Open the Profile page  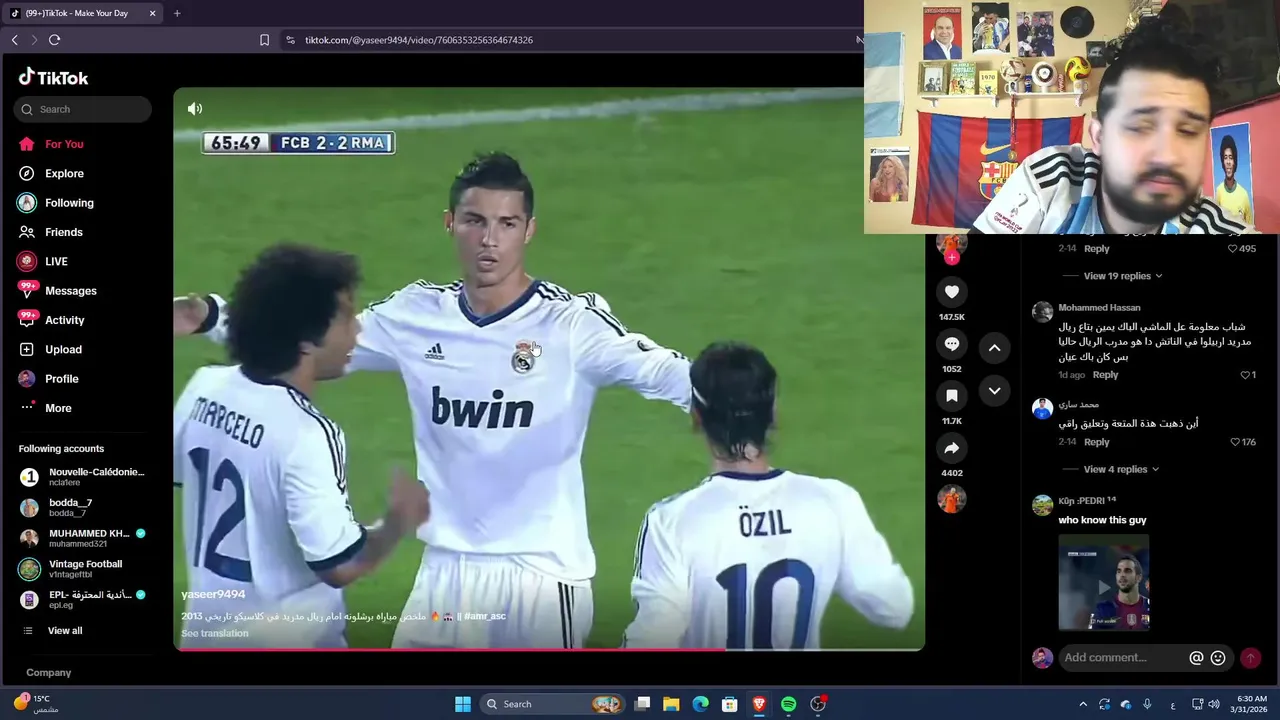pyautogui.click(x=61, y=379)
